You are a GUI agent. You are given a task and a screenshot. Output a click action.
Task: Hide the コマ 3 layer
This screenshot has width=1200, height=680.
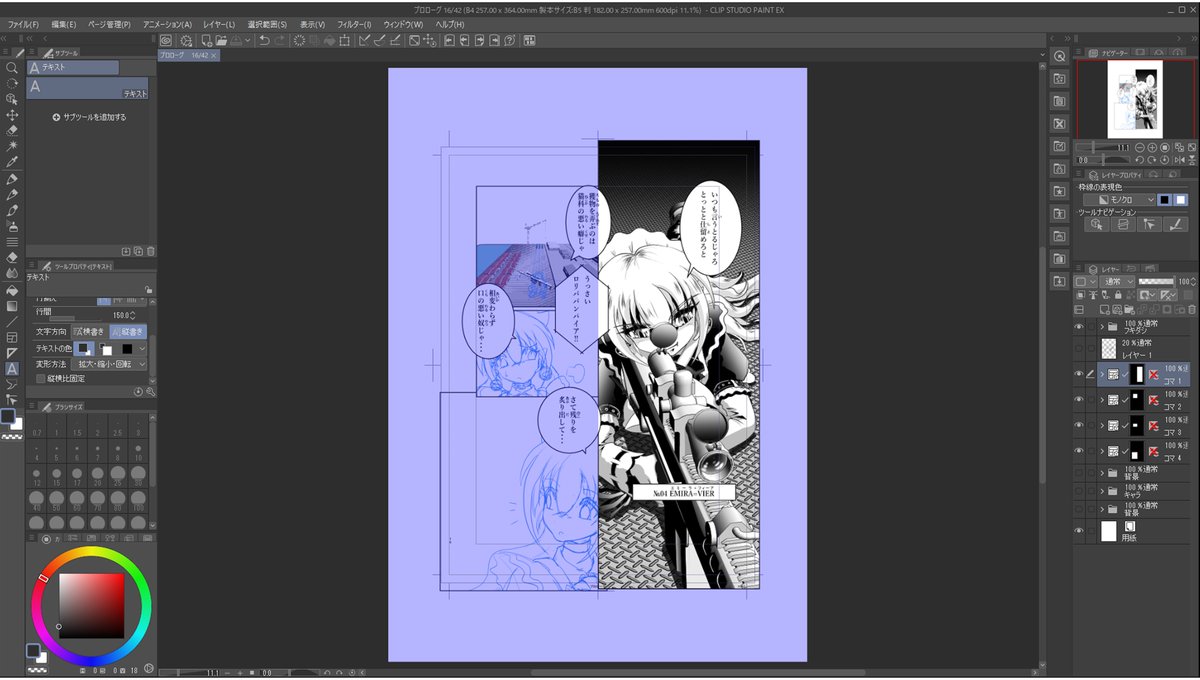coord(1079,425)
